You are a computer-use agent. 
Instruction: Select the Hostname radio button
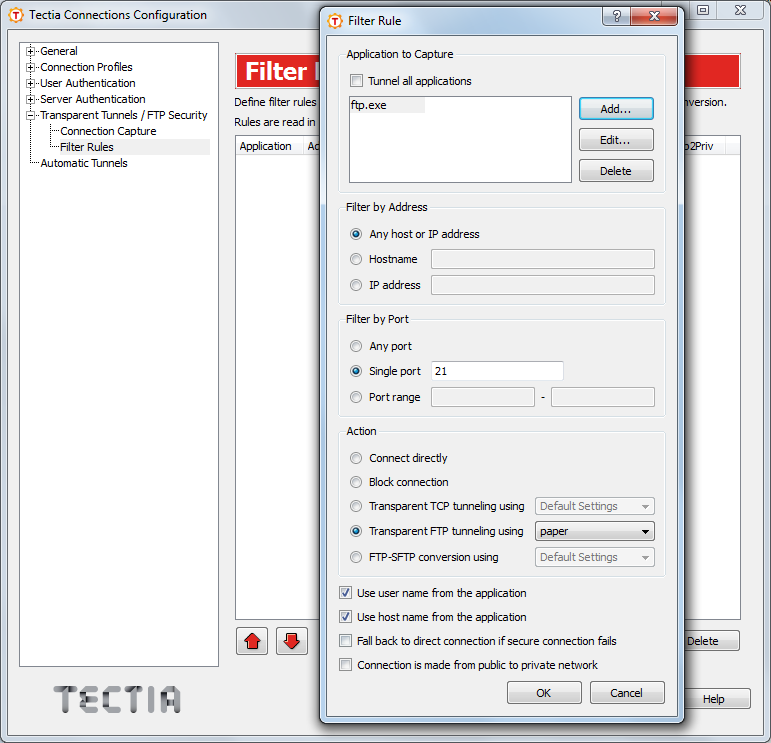[356, 259]
